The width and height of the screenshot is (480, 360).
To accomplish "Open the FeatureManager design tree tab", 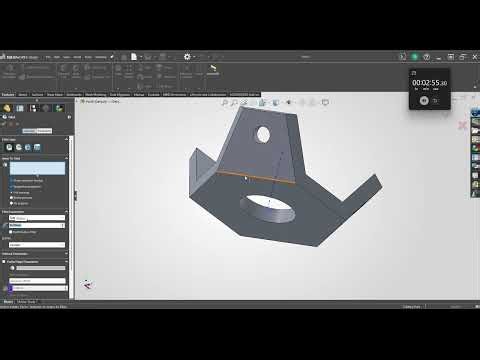I will coord(7,108).
